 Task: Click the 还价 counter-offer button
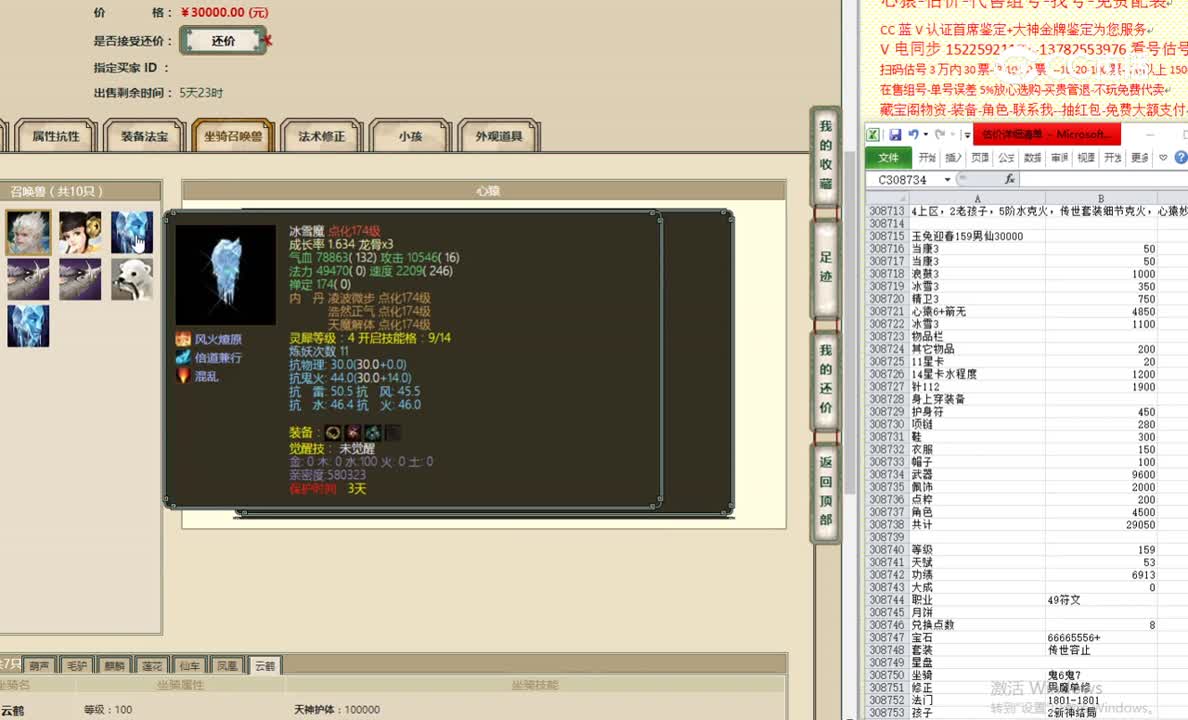coord(222,42)
